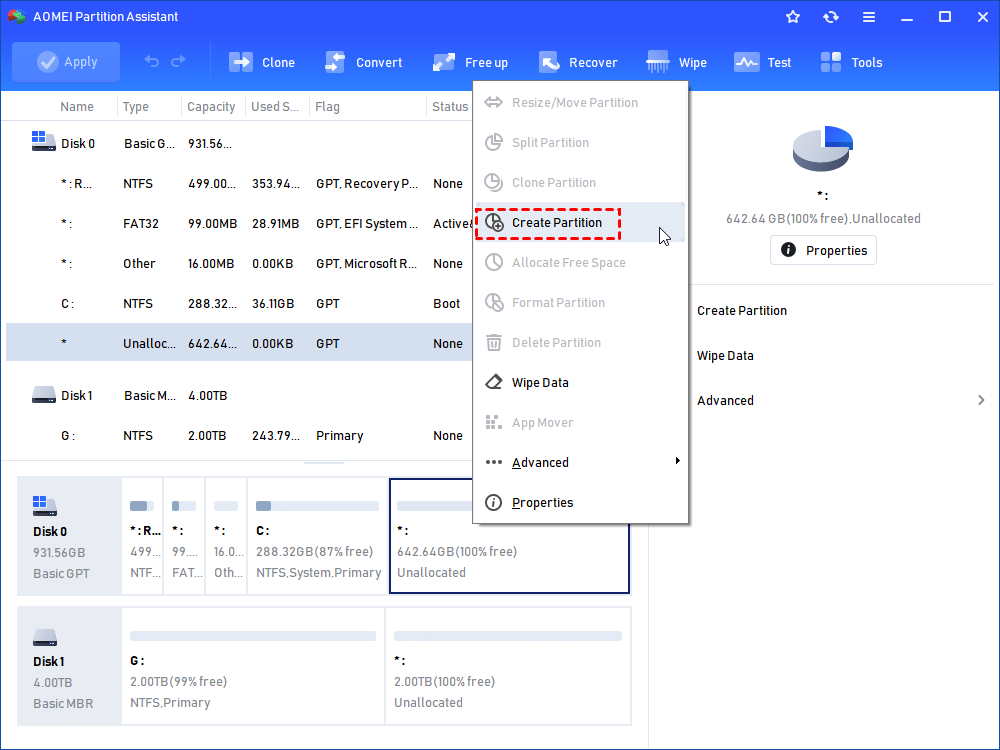
Task: Select Wipe Data in context menu
Action: tap(580, 383)
